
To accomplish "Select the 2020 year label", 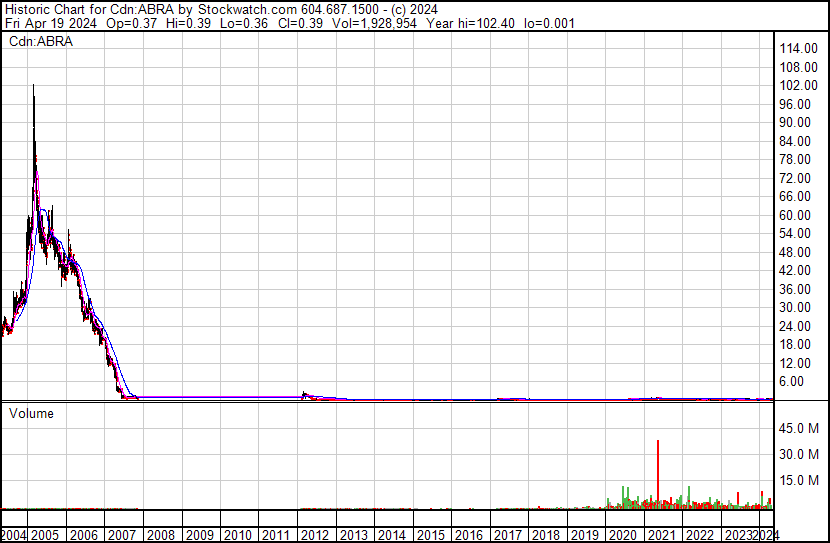I will (623, 535).
